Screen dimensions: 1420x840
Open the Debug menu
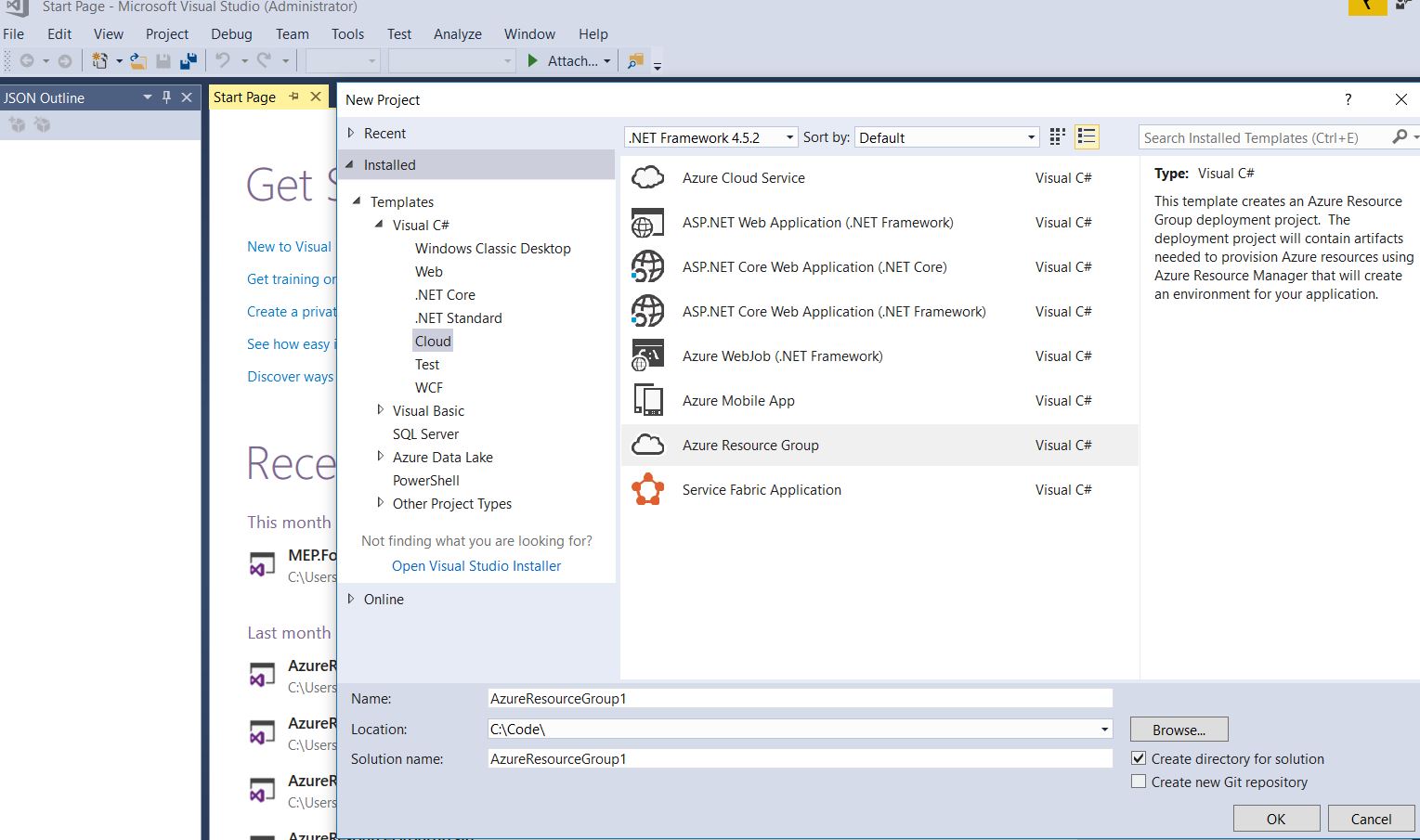point(231,34)
